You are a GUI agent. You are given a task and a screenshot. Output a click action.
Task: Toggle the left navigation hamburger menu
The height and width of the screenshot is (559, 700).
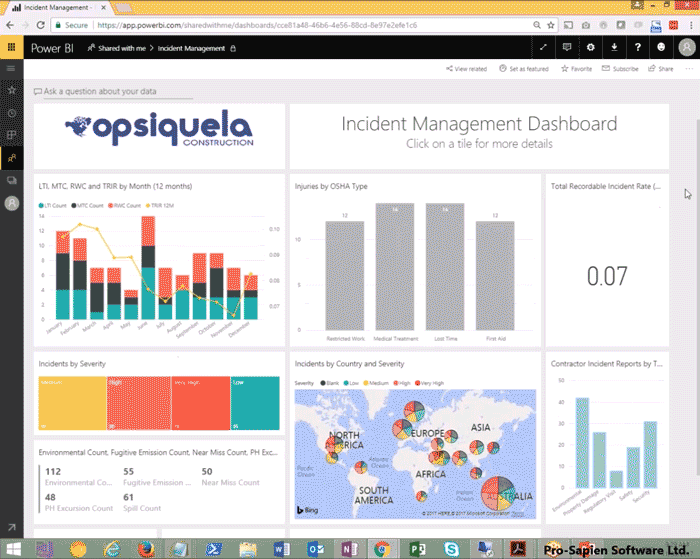11,69
